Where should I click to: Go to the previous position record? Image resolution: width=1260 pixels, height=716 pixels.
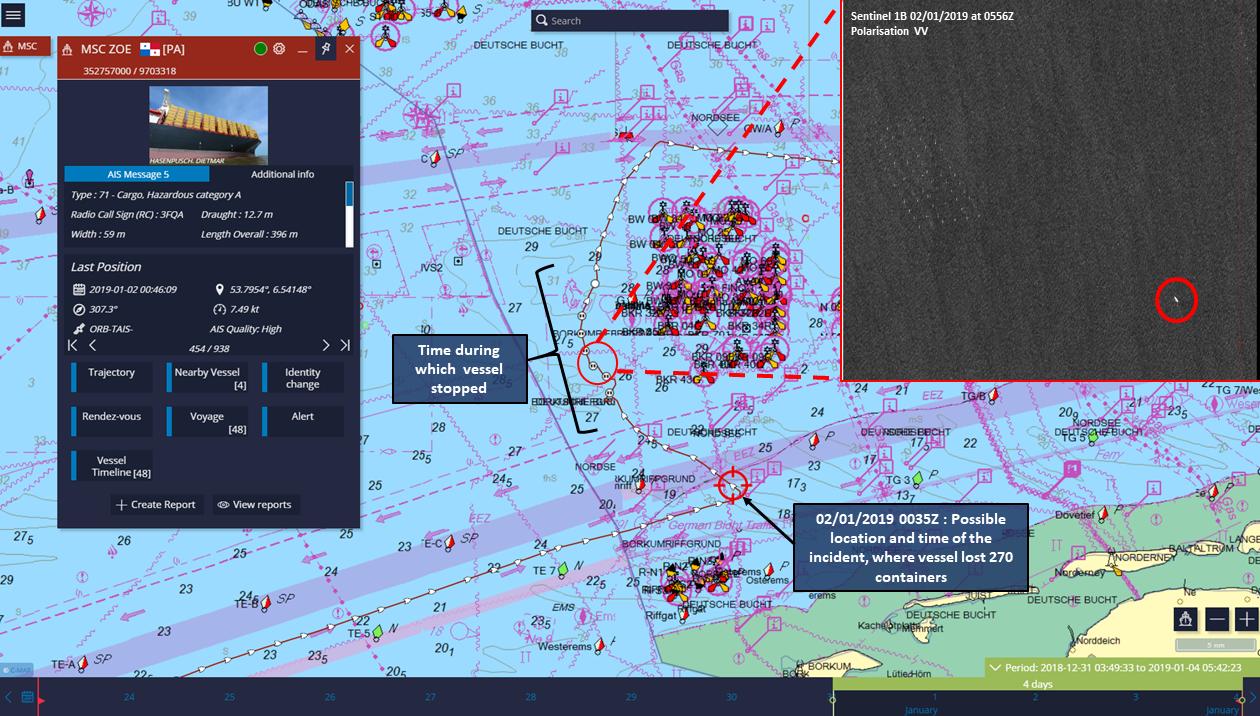[93, 345]
